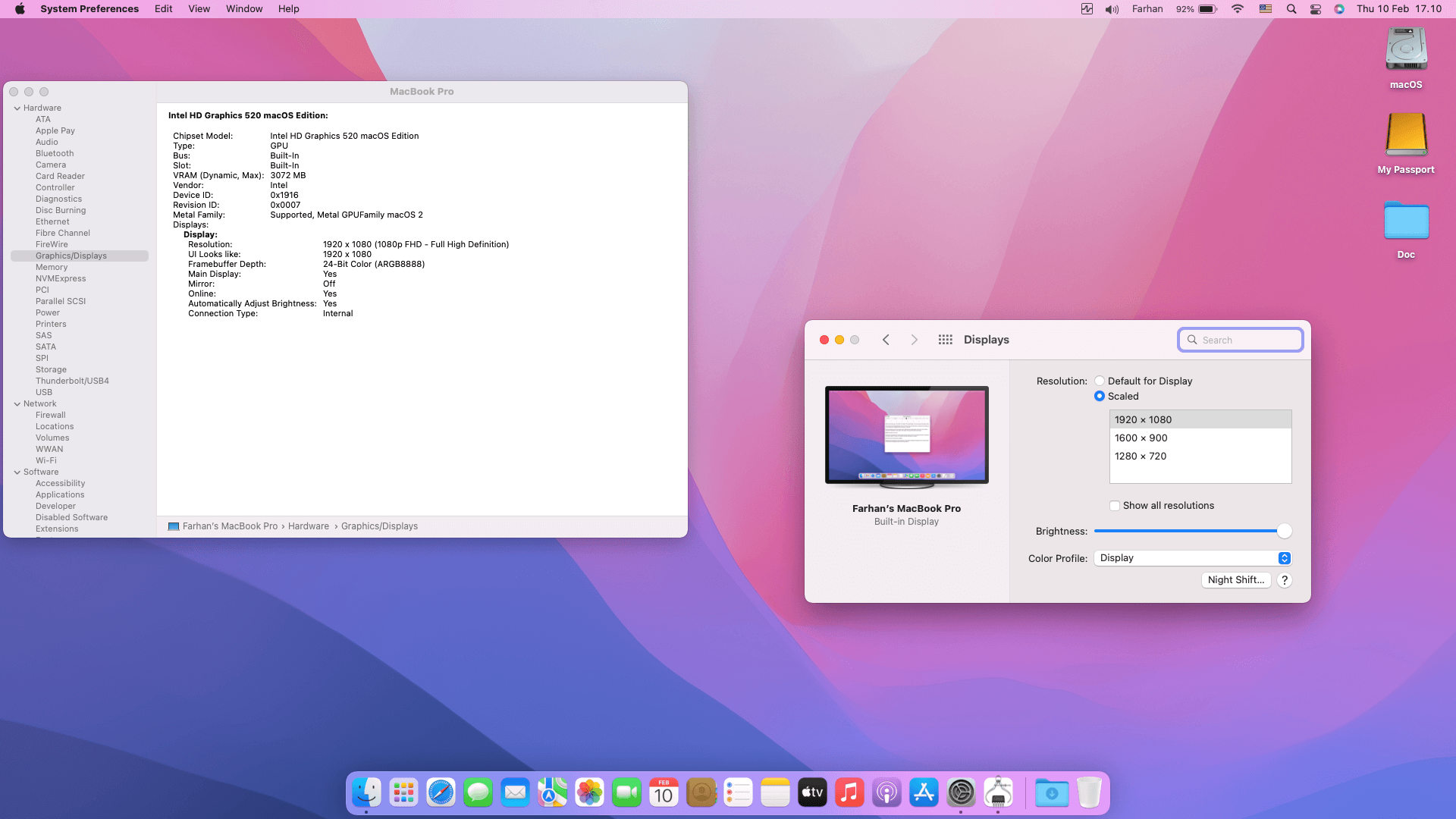Open Messages app in the Dock
This screenshot has height=819, width=1456.
479,793
